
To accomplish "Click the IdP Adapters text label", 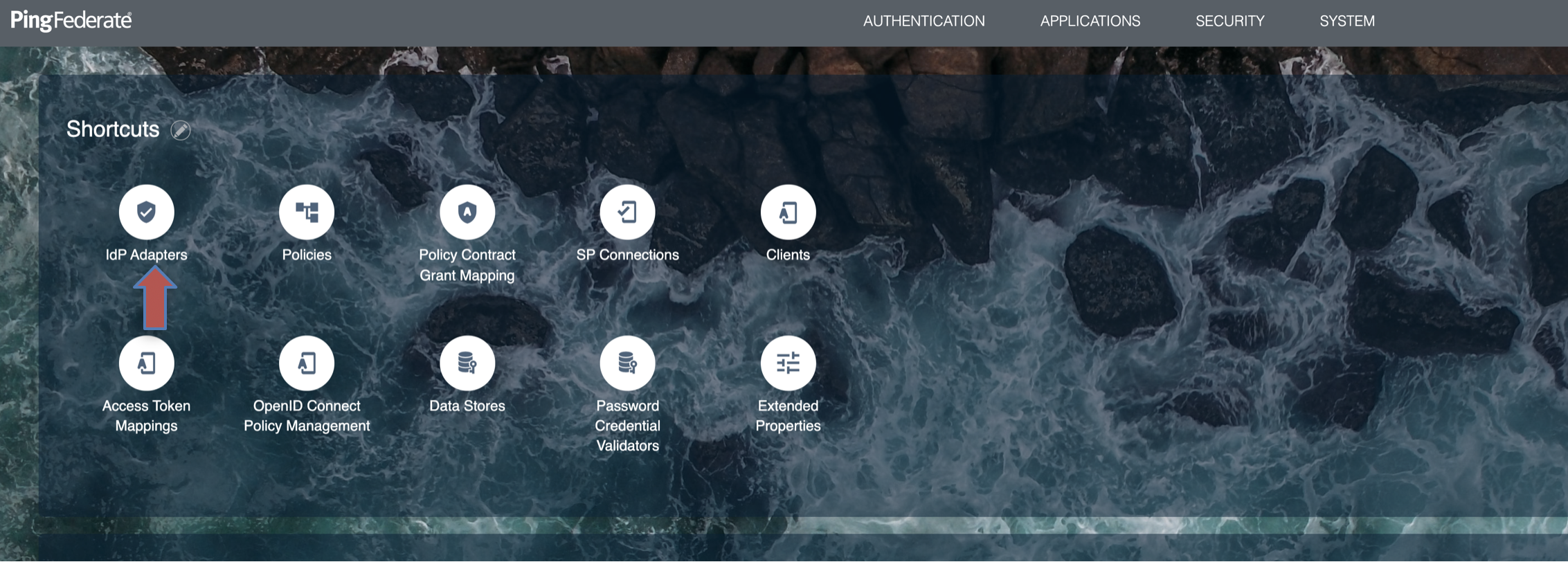I will click(146, 255).
